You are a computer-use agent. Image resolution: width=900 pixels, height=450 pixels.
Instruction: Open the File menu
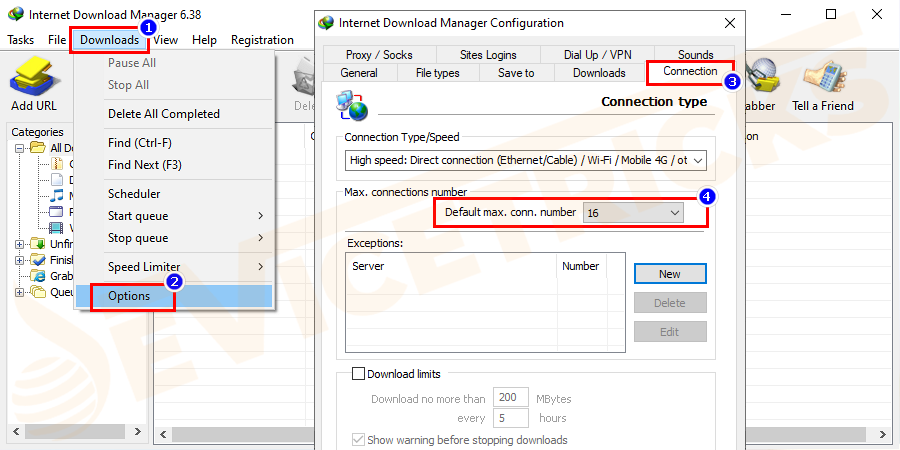click(57, 40)
